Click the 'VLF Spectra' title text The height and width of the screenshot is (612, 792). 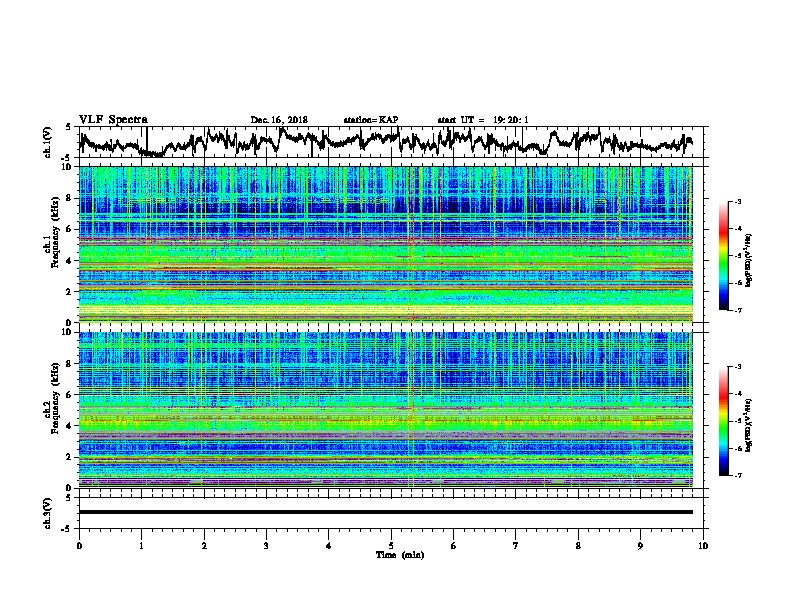(113, 120)
